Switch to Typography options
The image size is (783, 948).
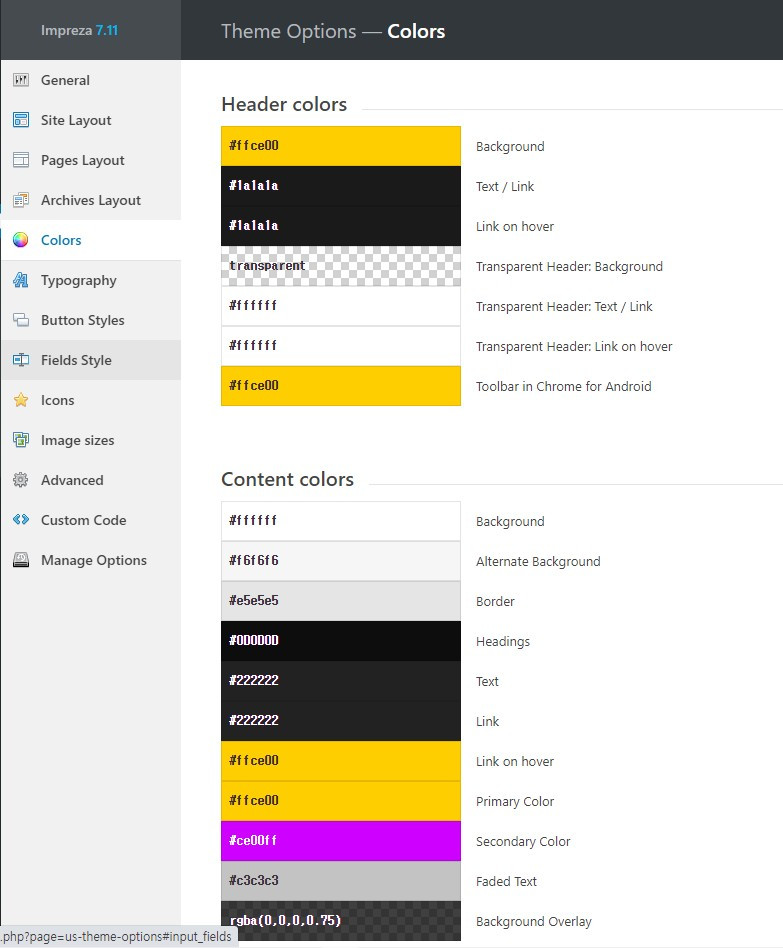pyautogui.click(x=91, y=280)
